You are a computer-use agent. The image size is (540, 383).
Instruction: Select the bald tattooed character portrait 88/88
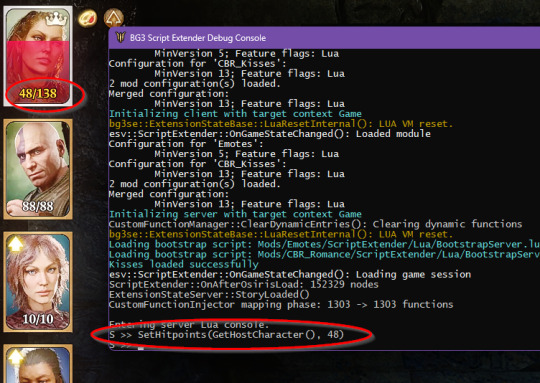(x=38, y=169)
